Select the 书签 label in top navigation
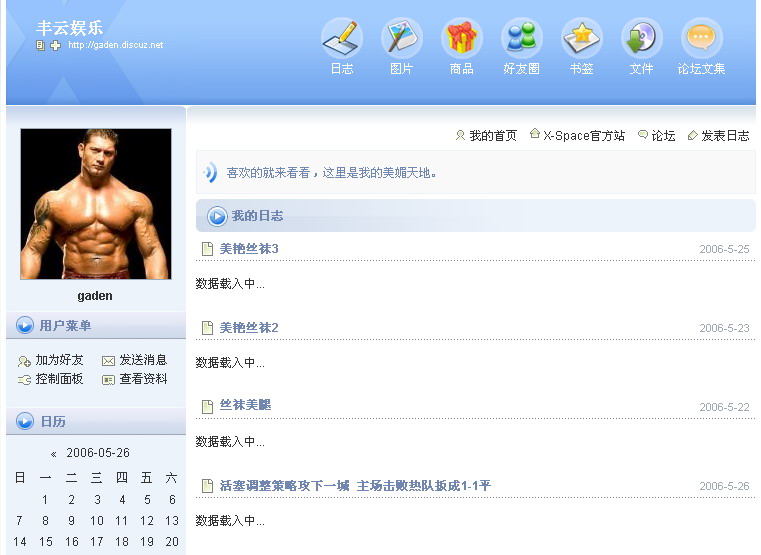This screenshot has width=761, height=555. (581, 69)
